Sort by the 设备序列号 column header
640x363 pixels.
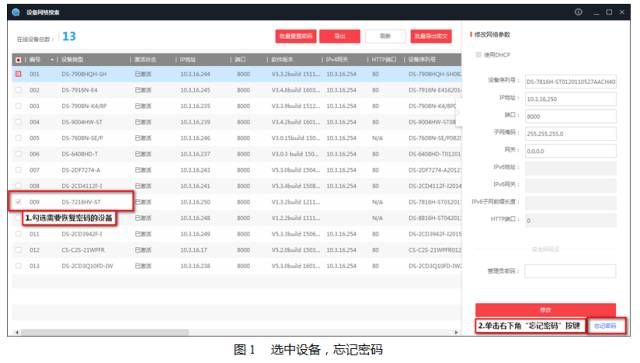tap(422, 60)
